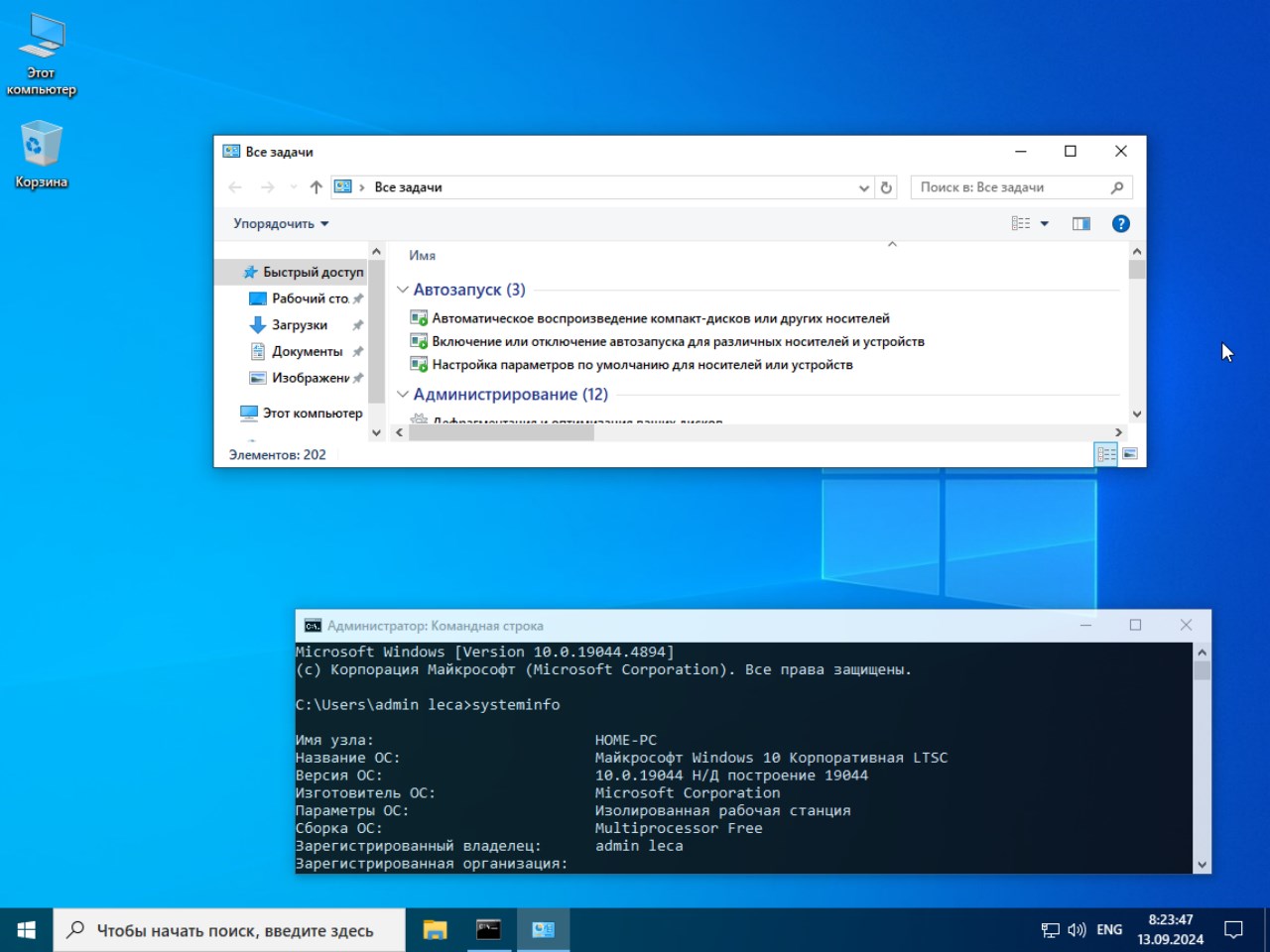Click the systeminfo command line text
The width and height of the screenshot is (1270, 952).
coord(516,705)
